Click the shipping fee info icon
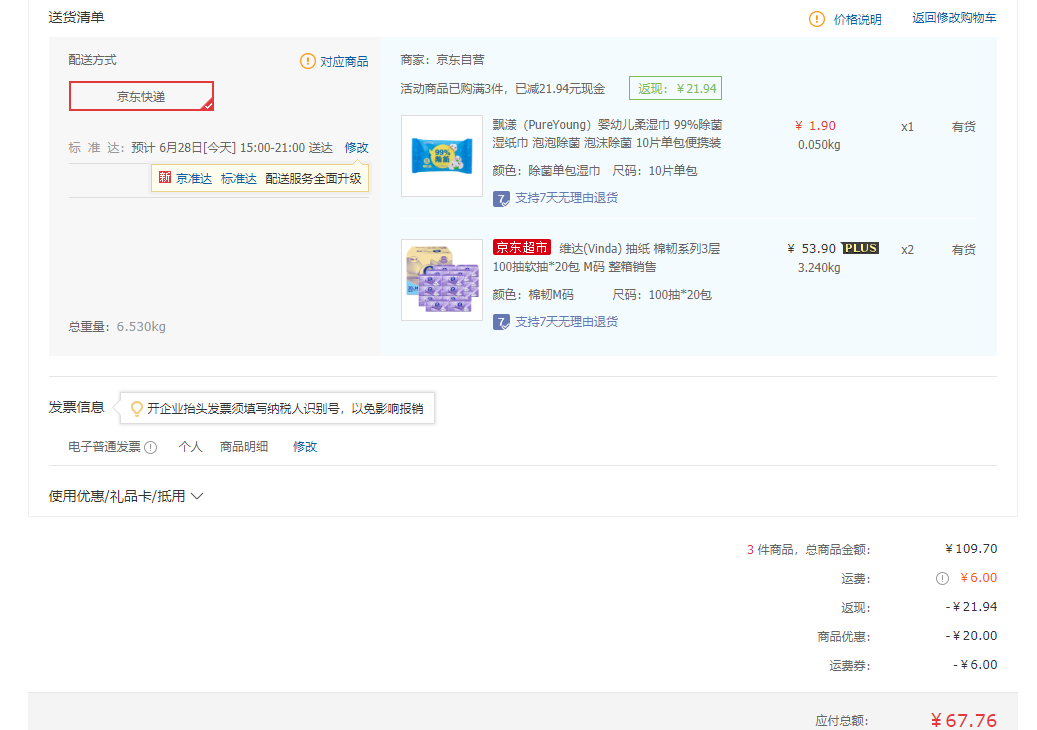 click(942, 579)
